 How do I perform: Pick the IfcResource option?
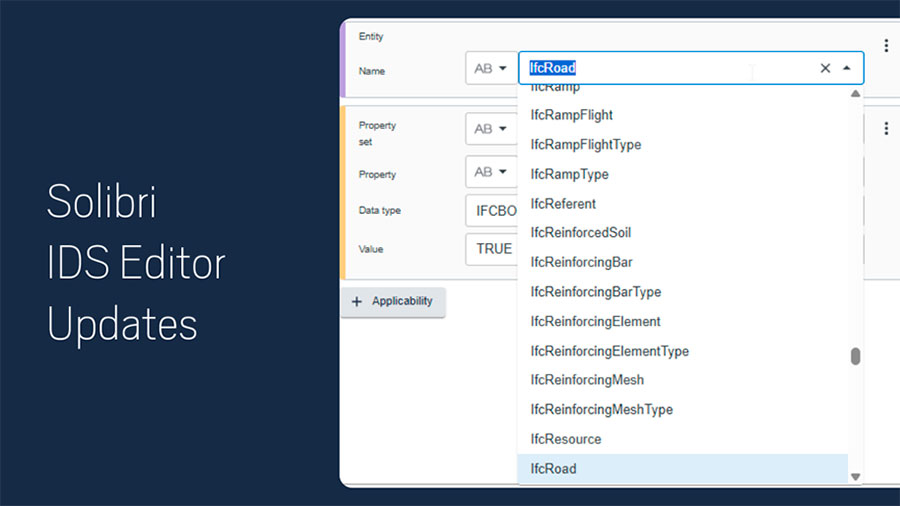pos(566,439)
